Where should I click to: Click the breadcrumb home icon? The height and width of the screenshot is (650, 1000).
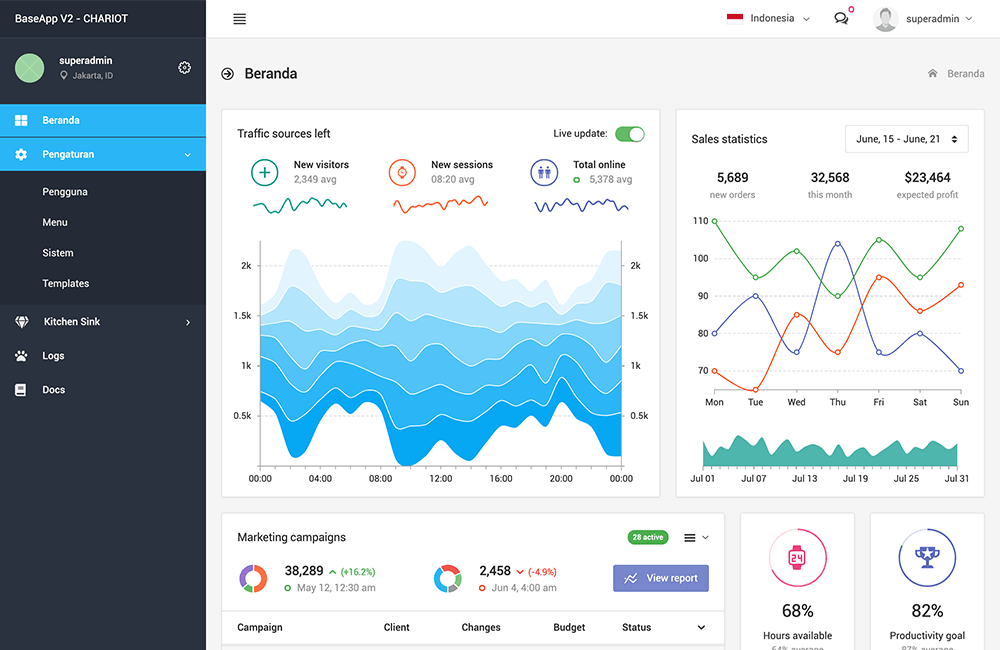click(x=932, y=73)
